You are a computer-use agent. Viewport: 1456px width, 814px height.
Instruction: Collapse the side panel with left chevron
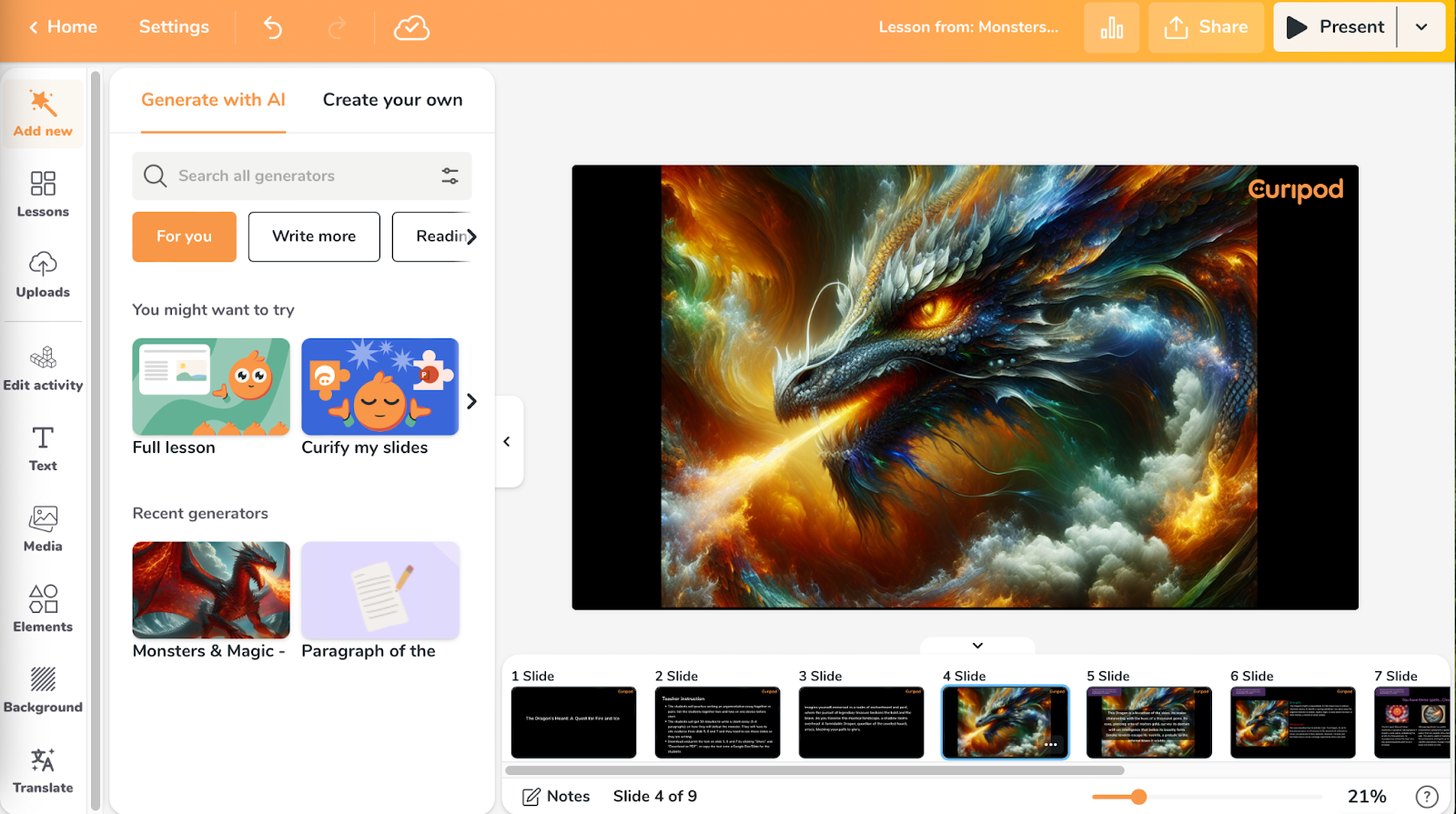pos(507,442)
